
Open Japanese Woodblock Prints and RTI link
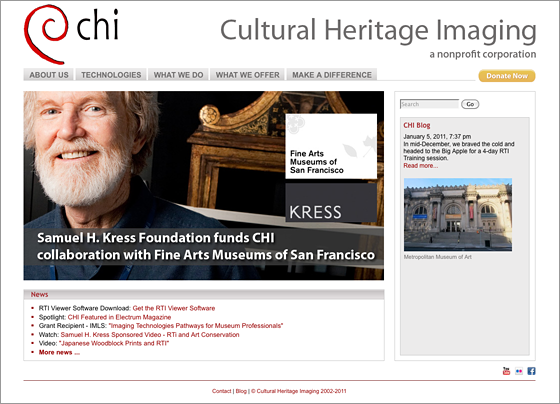click(x=114, y=343)
